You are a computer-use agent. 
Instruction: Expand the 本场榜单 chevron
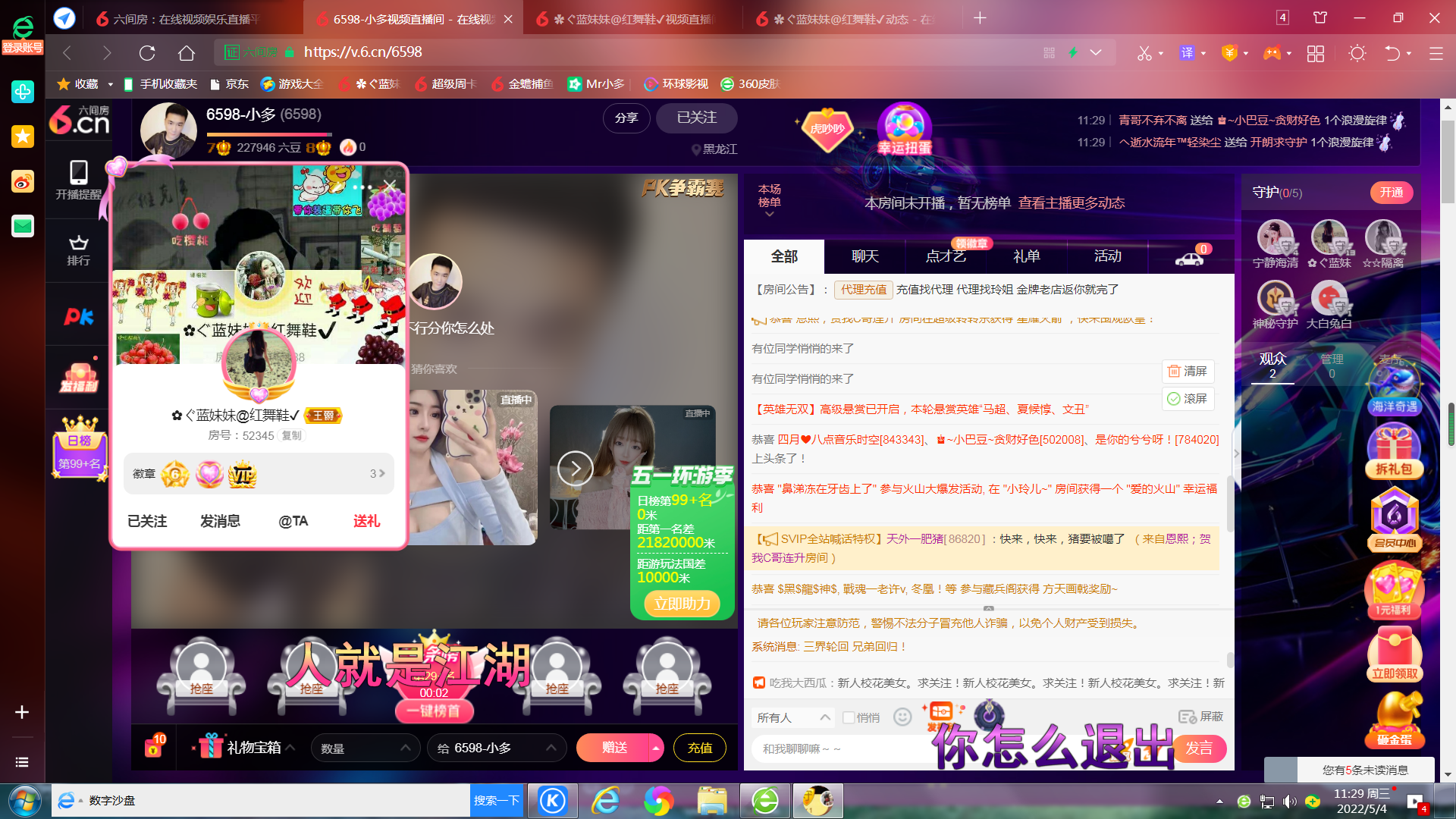coord(770,215)
